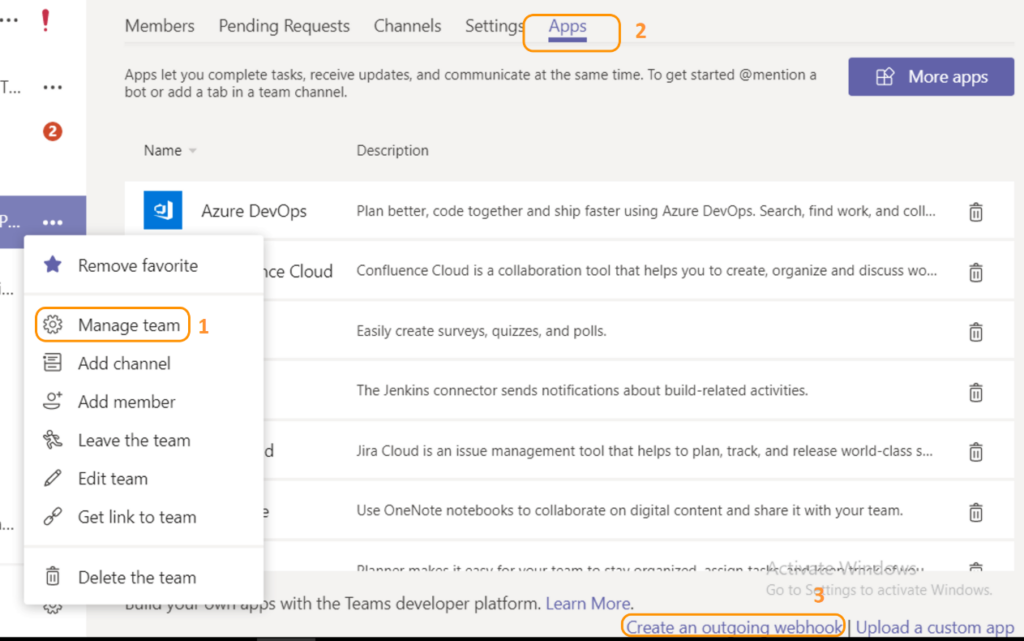Viewport: 1024px width, 641px height.
Task: Click the star icon beside Remove favorite
Action: 53,264
